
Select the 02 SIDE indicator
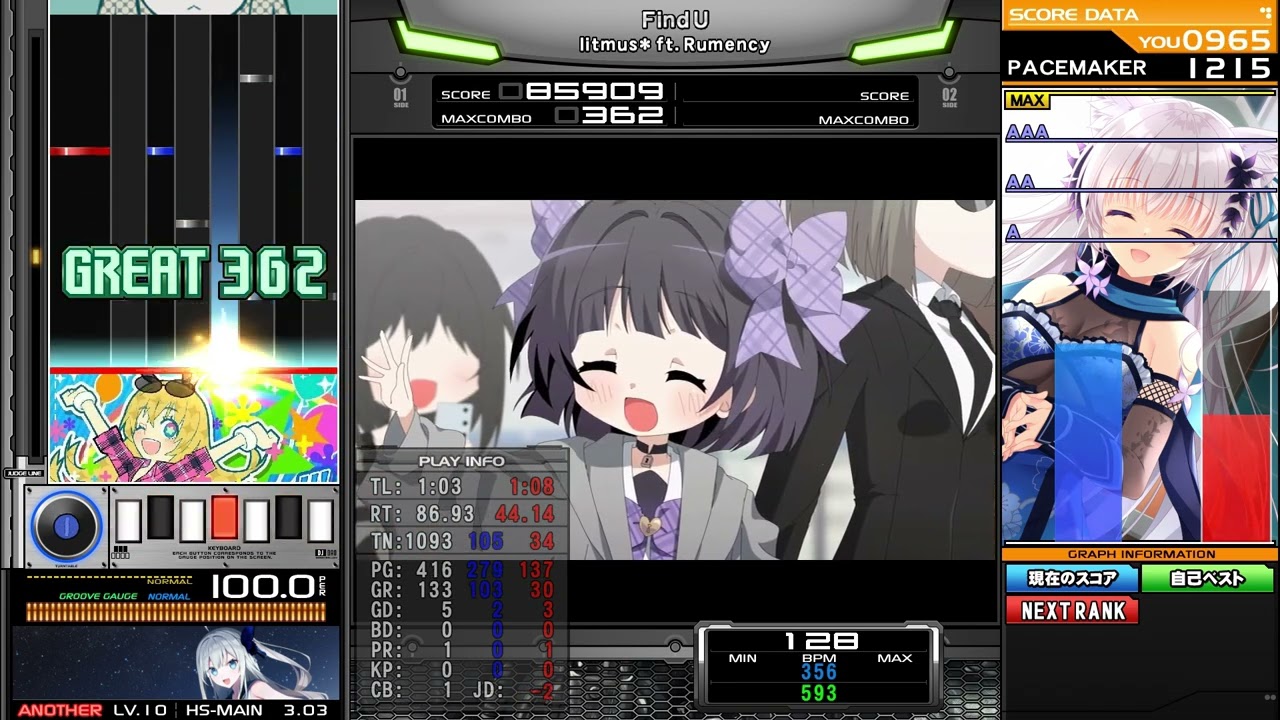coord(949,97)
